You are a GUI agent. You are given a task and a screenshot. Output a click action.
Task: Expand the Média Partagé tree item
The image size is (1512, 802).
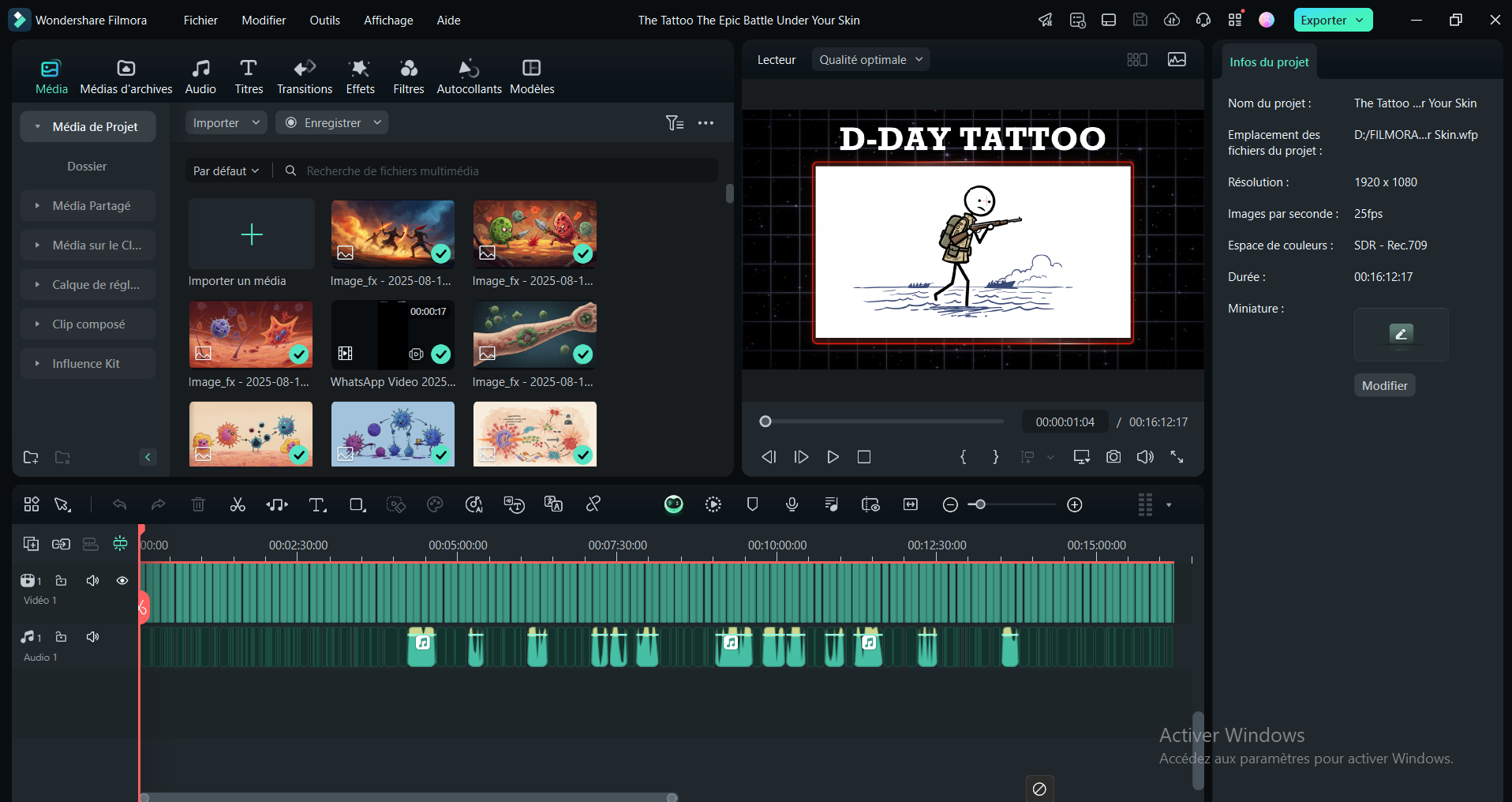[x=37, y=206]
